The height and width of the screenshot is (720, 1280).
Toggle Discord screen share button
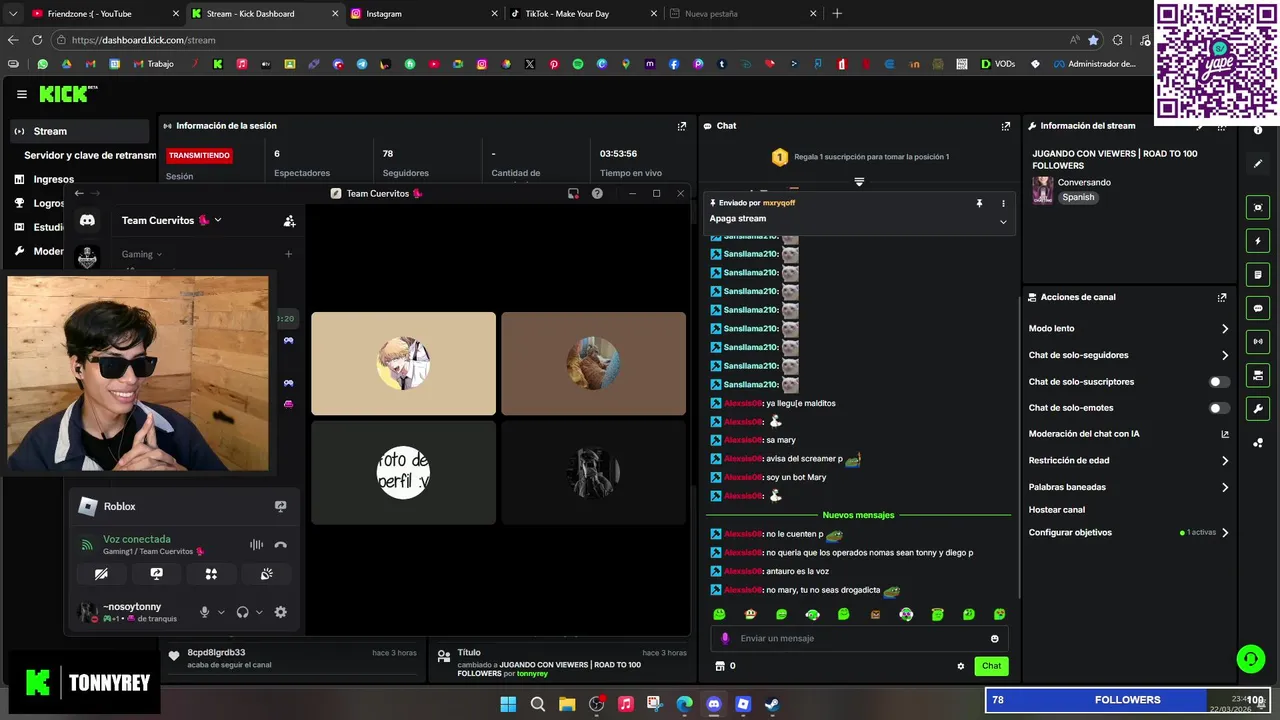click(x=156, y=574)
